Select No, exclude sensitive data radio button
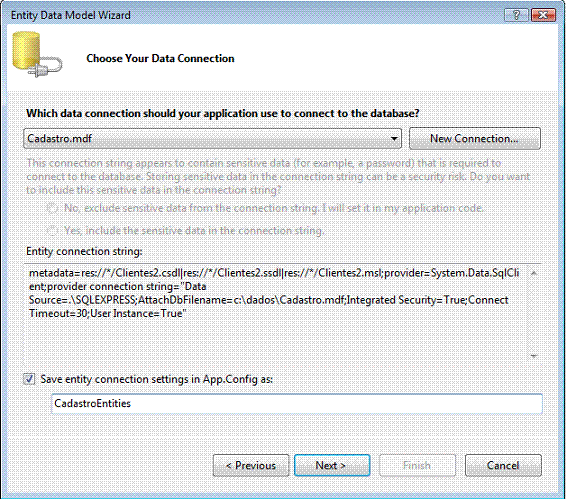 (52, 208)
